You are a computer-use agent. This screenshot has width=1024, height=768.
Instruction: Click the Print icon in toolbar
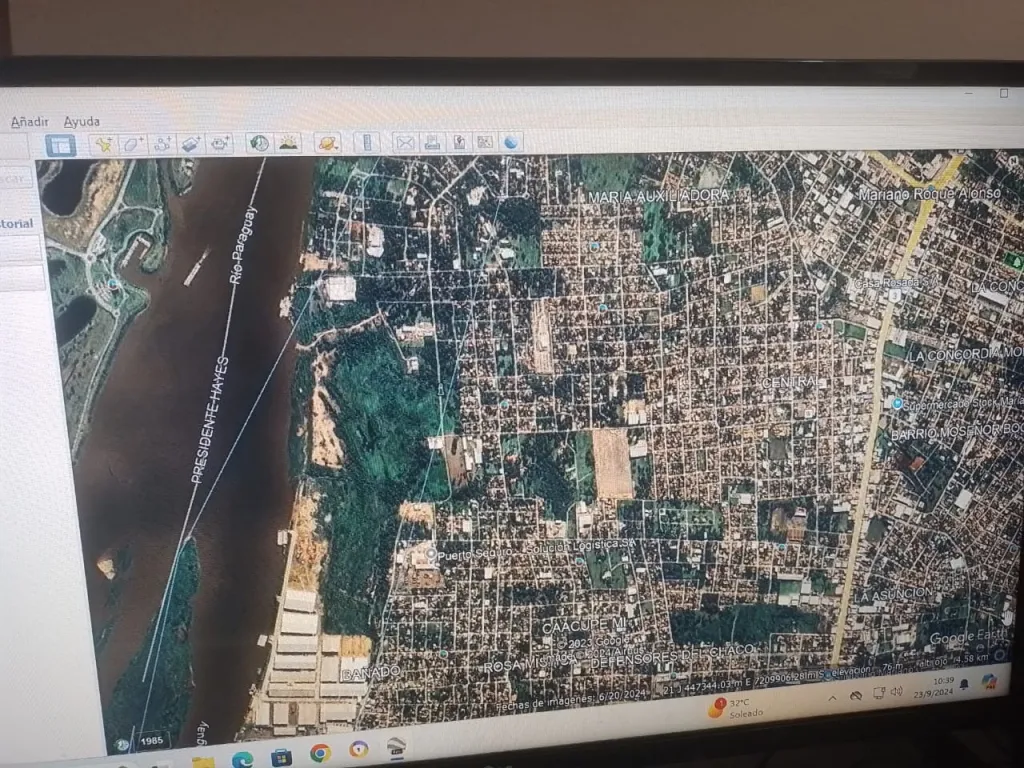click(x=433, y=142)
